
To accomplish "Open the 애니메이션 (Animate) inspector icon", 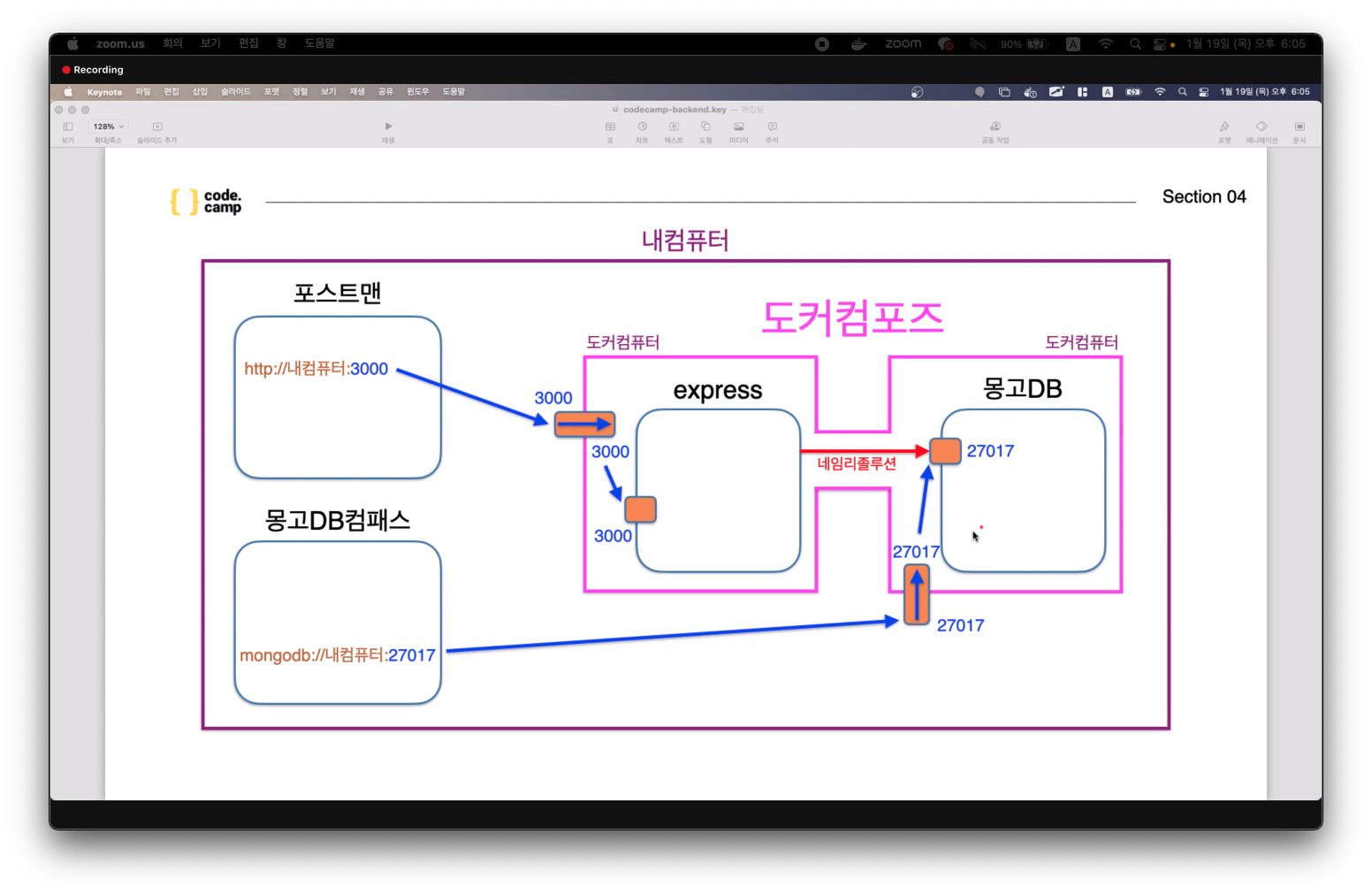I will (1261, 126).
